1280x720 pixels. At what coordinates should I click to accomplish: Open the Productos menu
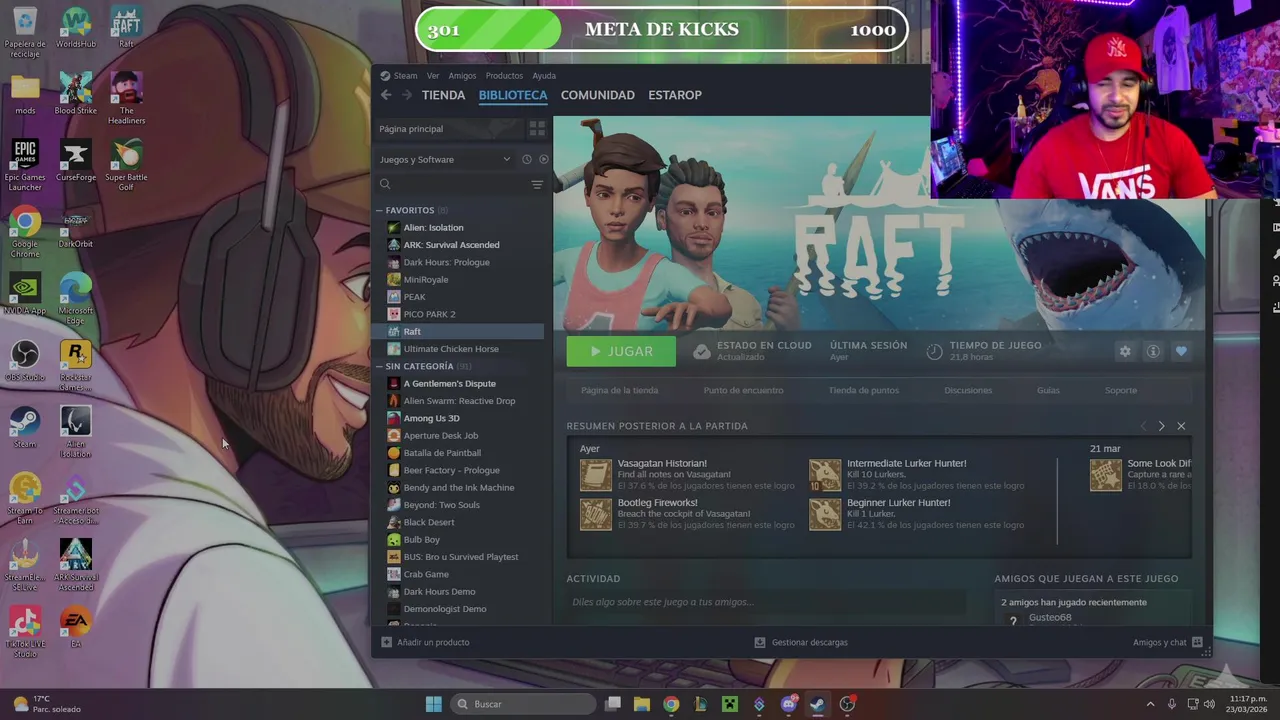tap(504, 76)
